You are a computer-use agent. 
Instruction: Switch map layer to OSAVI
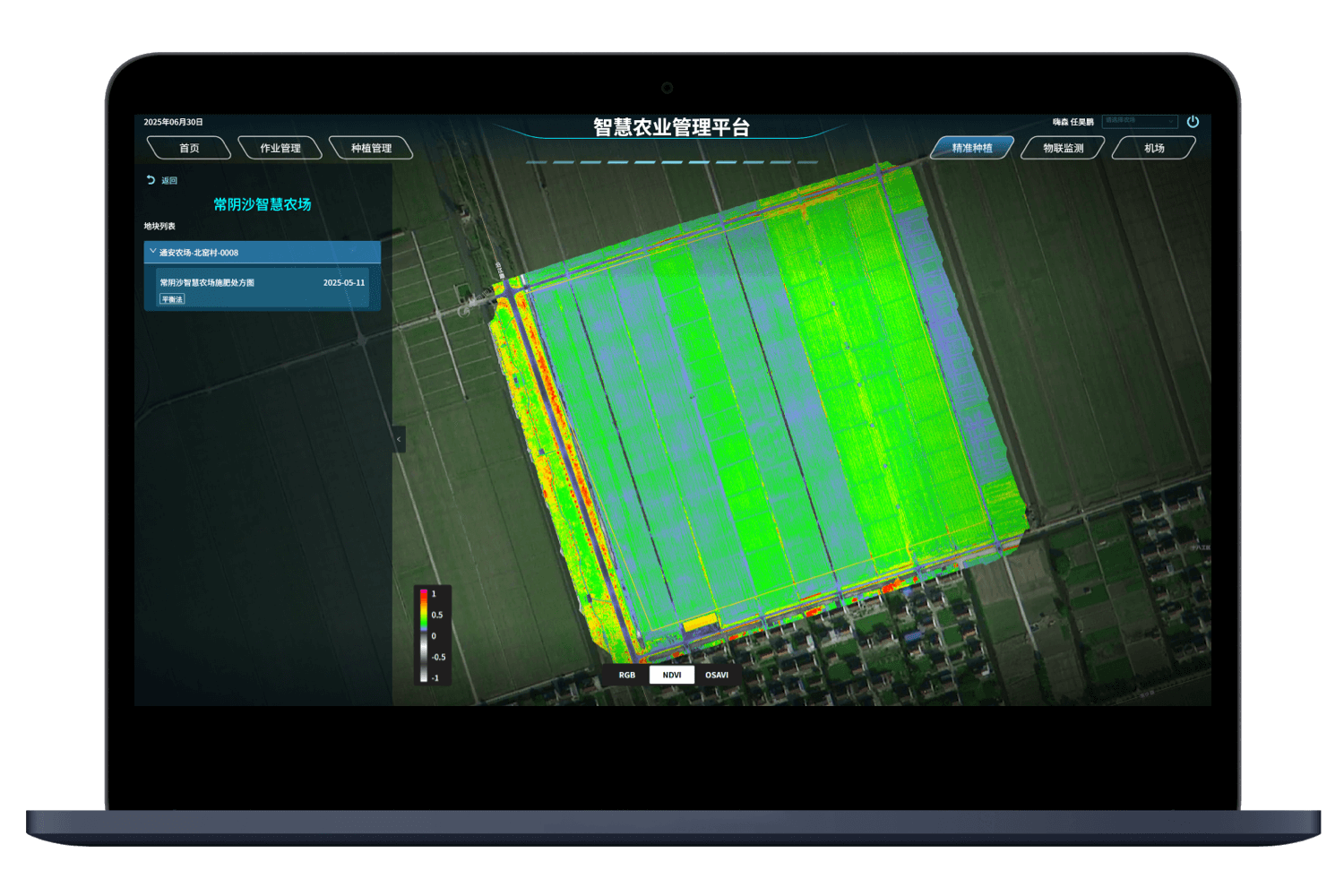(x=717, y=675)
